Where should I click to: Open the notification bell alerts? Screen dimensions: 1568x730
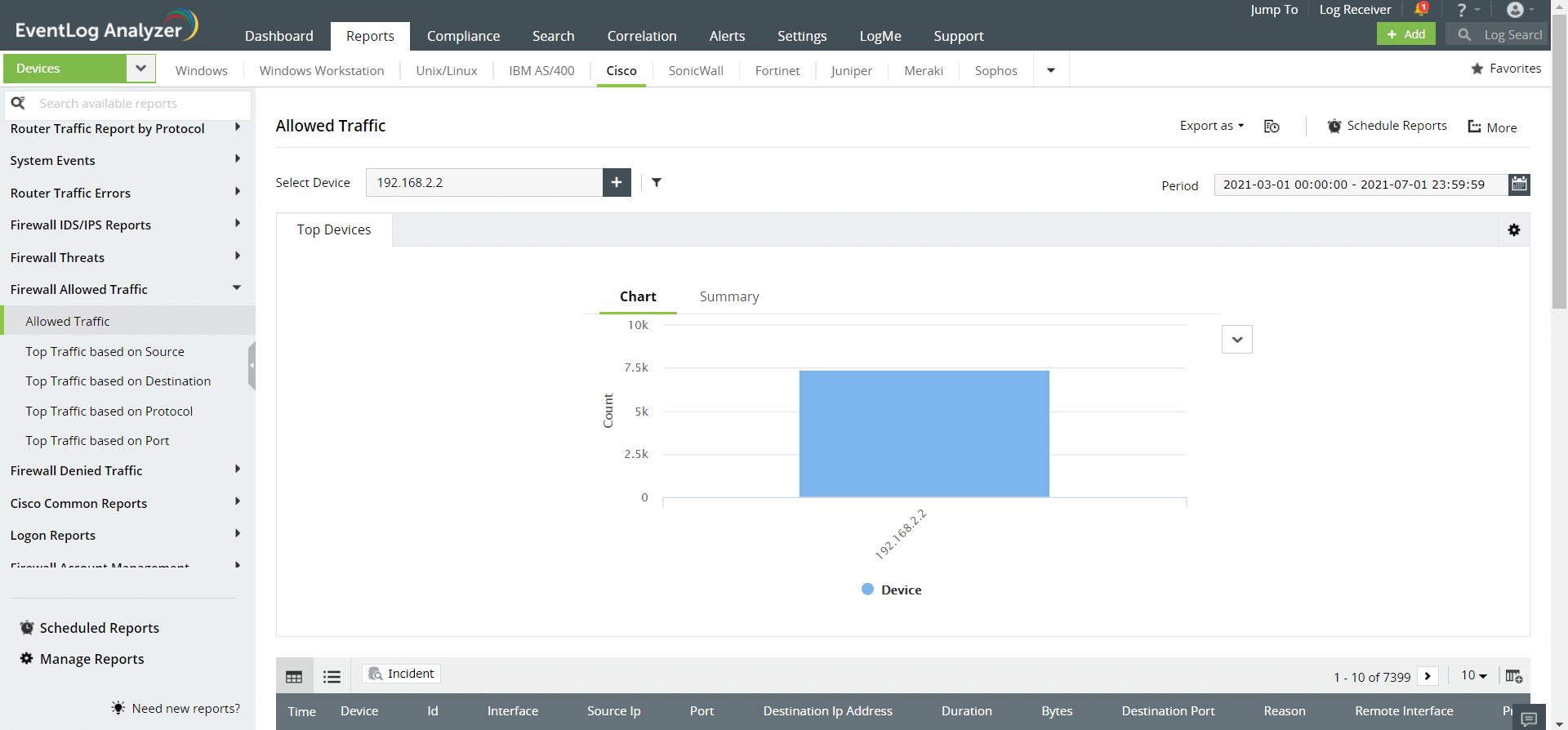[x=1421, y=10]
